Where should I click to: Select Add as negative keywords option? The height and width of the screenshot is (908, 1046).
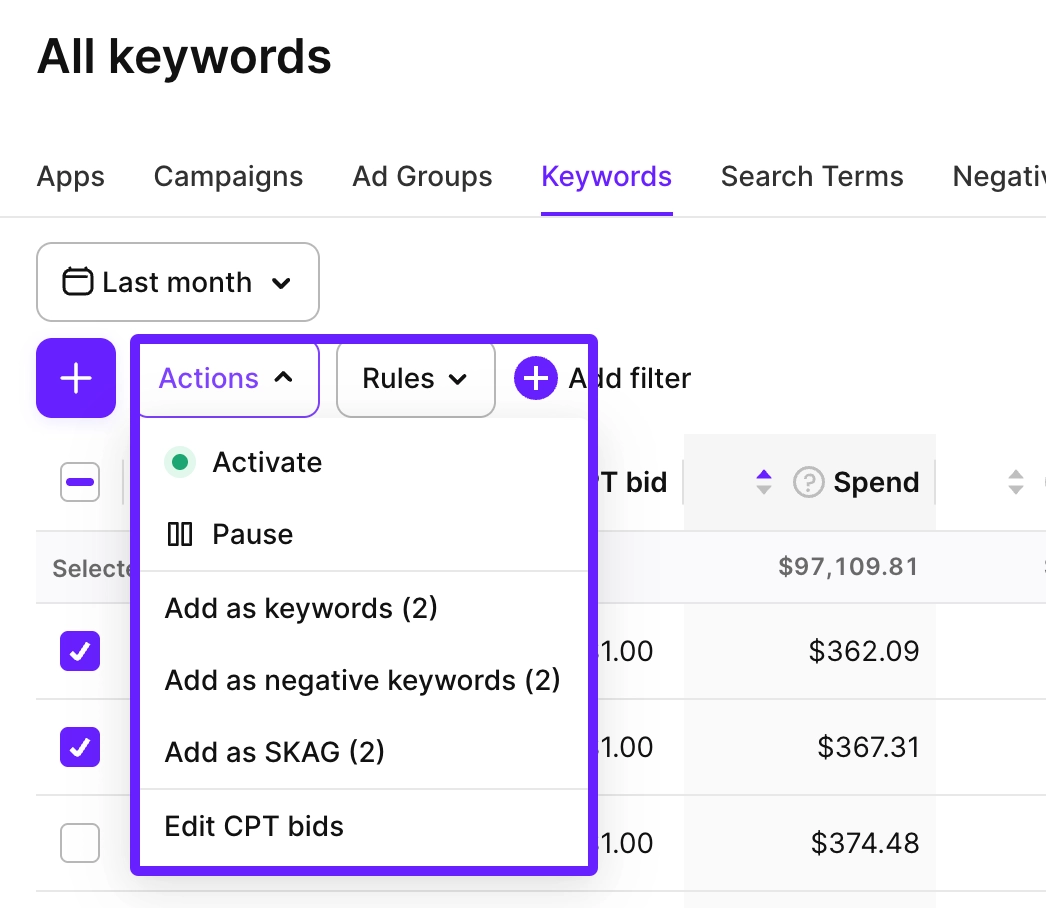coord(362,680)
